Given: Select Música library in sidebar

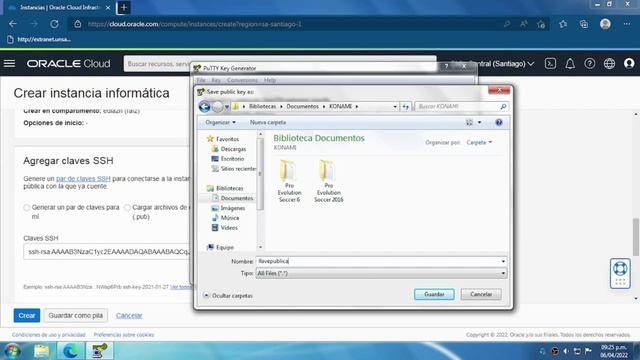Looking at the screenshot, I should (x=230, y=218).
